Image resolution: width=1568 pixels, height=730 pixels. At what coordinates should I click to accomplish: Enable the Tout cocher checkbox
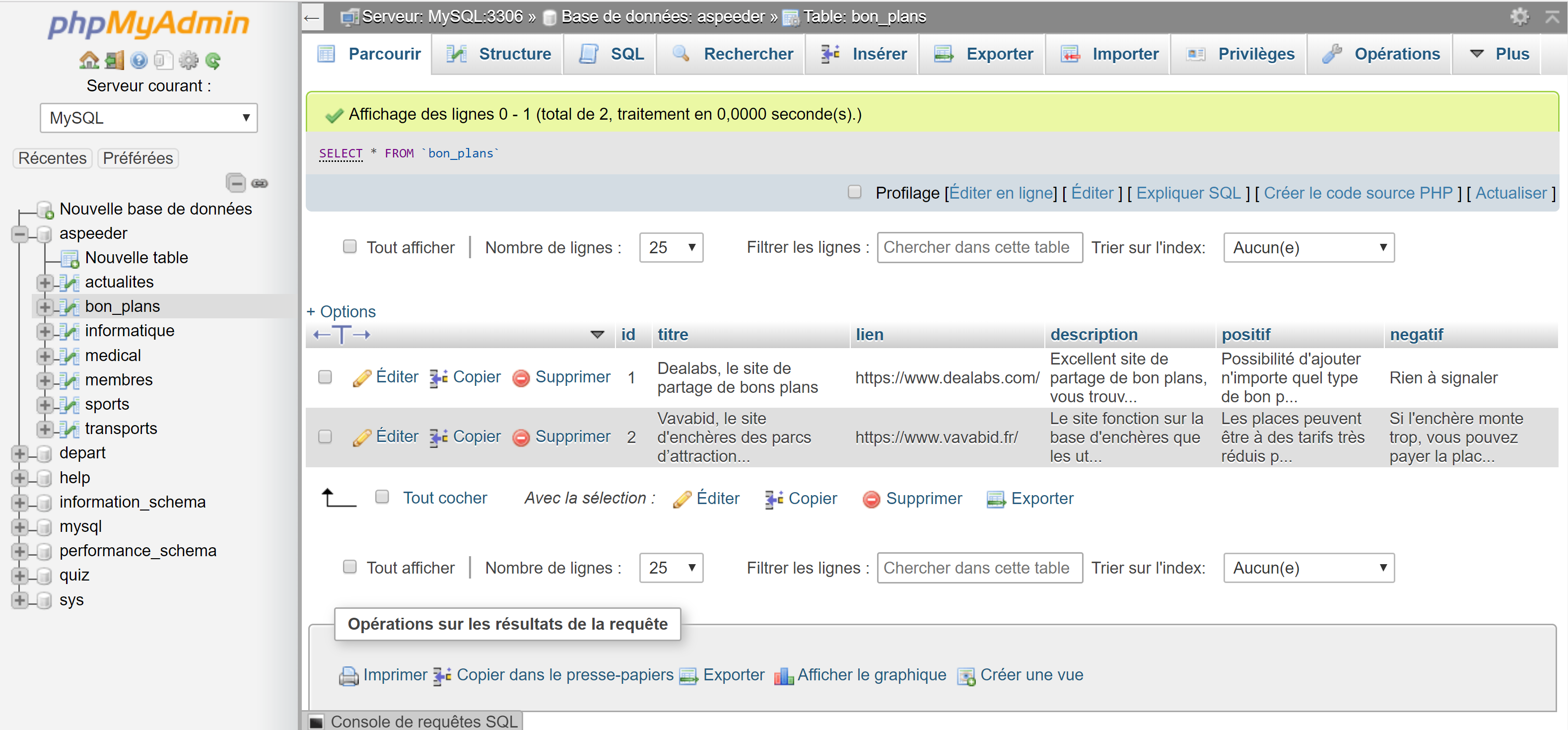382,498
